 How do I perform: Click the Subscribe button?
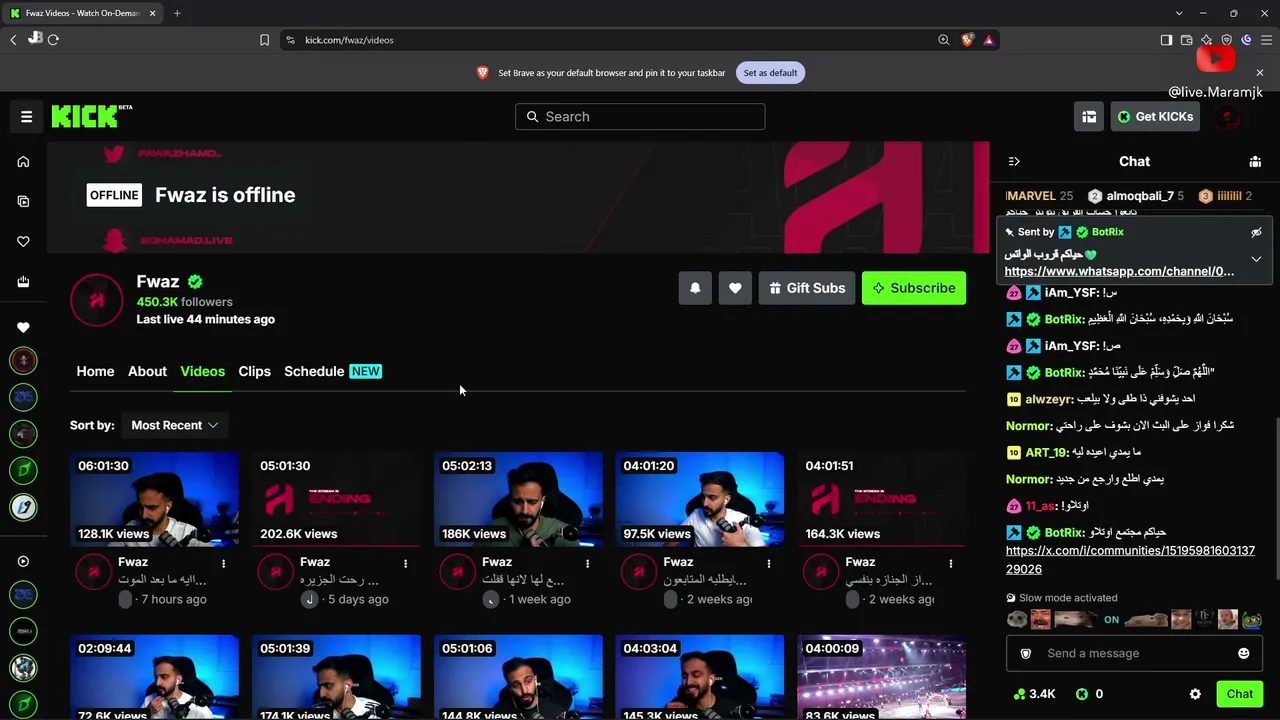(914, 288)
